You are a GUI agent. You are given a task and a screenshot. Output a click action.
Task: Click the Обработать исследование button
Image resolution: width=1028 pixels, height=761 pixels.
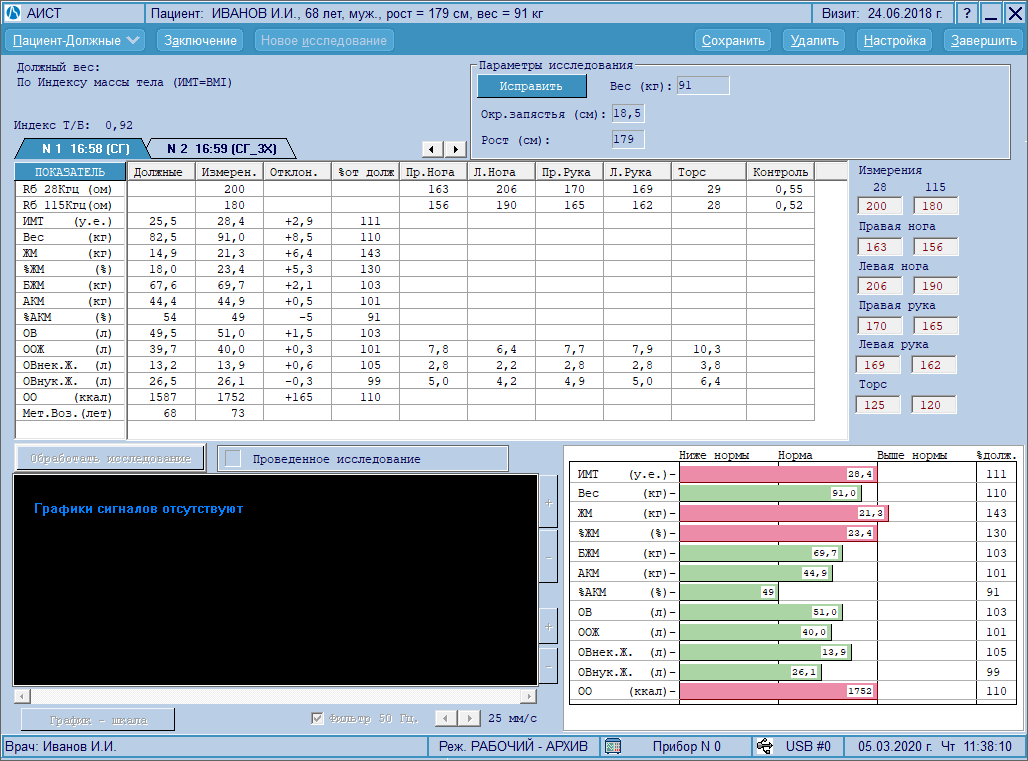tap(110, 458)
